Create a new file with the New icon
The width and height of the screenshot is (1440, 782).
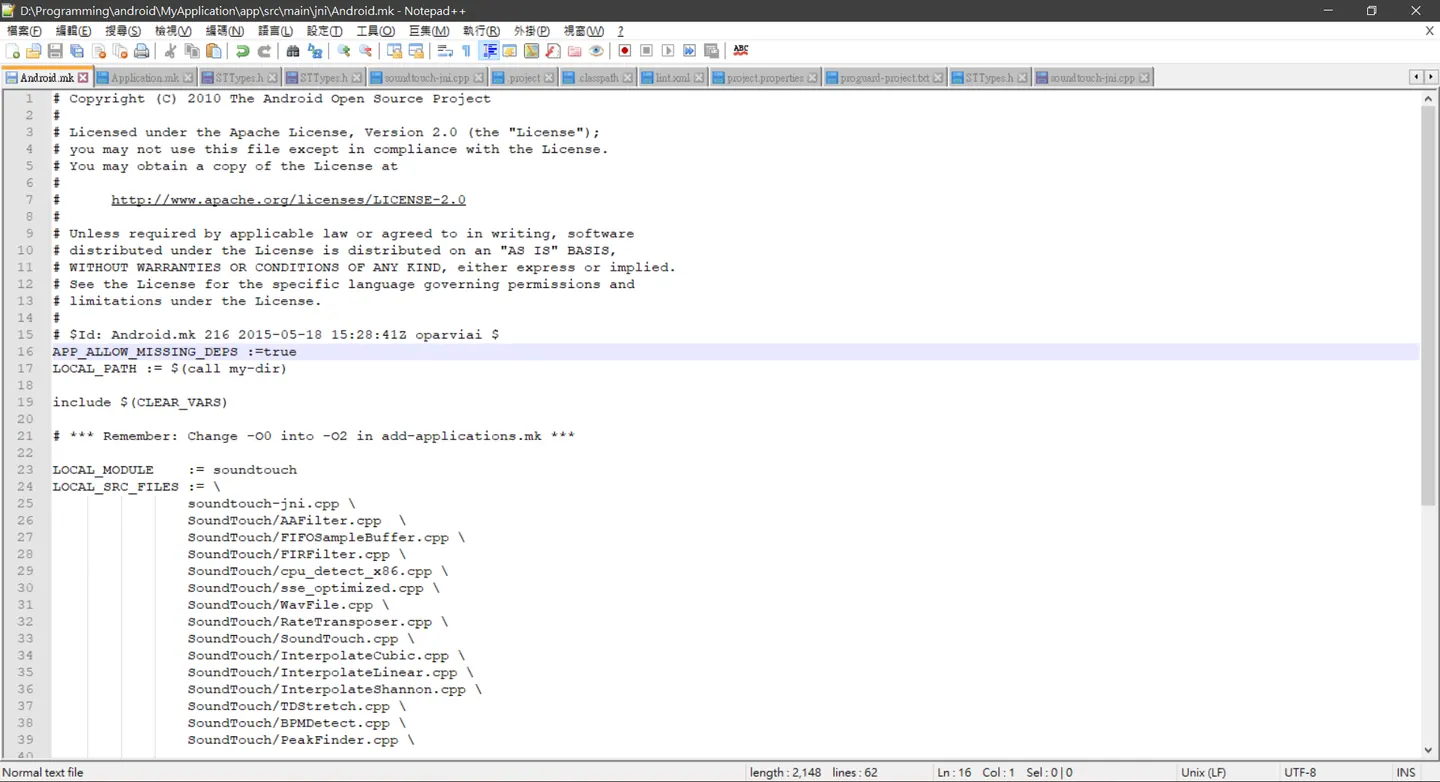[13, 51]
